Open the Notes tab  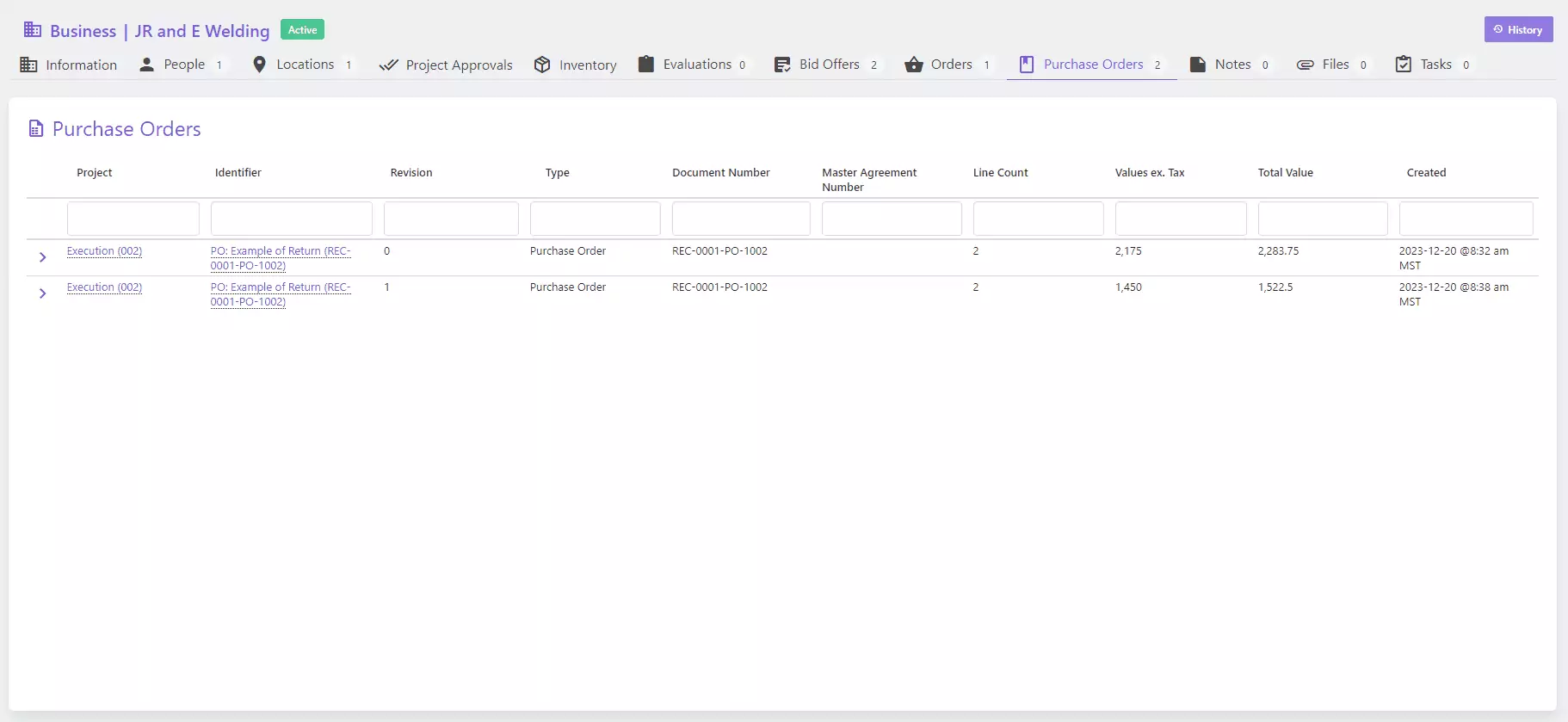[1230, 65]
